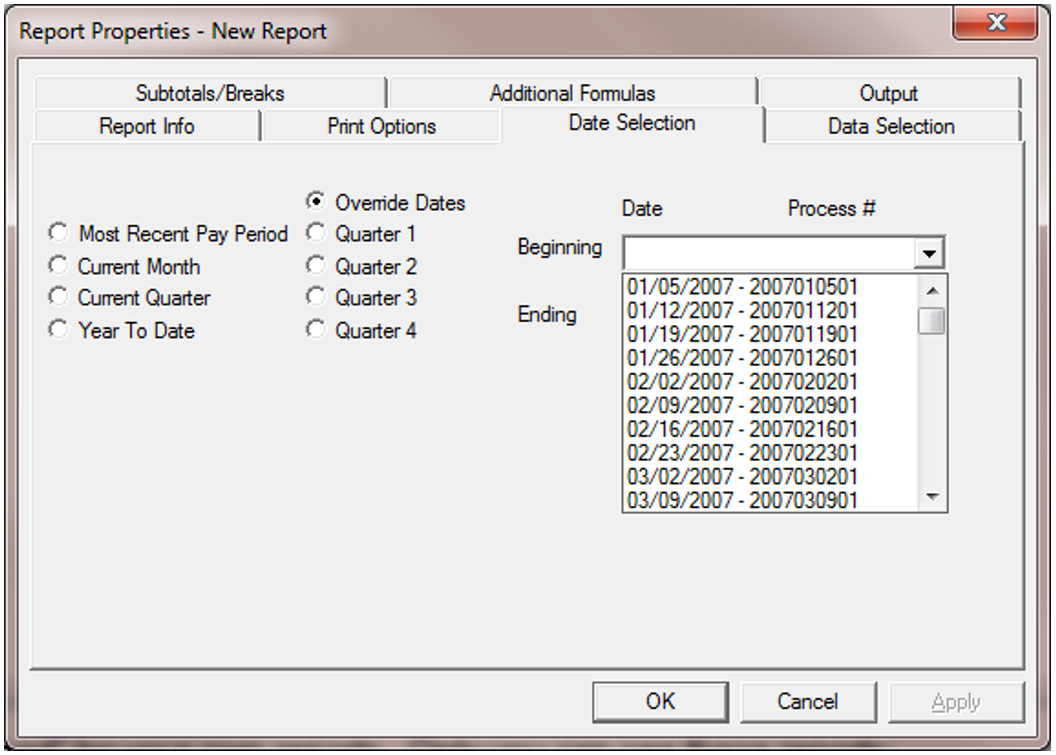The image size is (1056, 755).
Task: Open the Output tab
Action: click(888, 92)
